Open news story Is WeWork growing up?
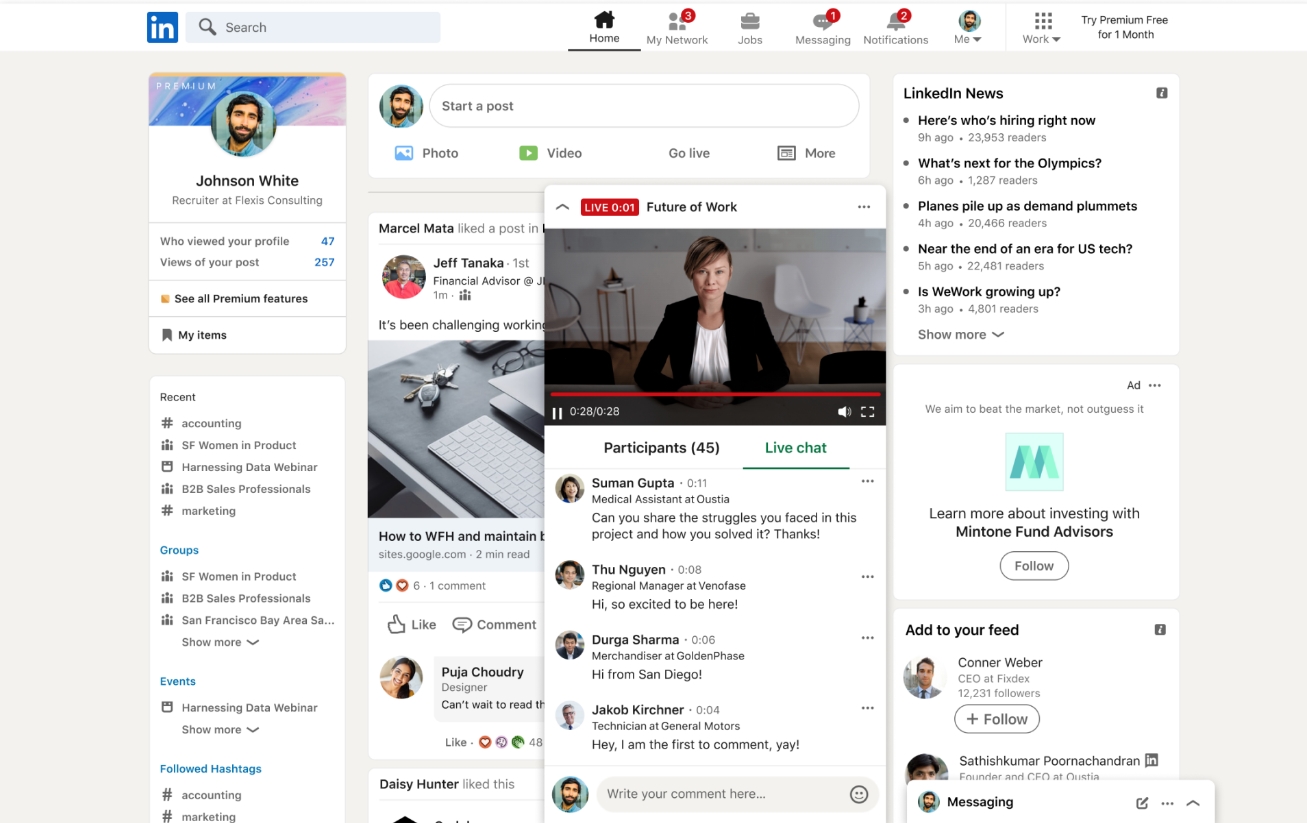Image resolution: width=1307 pixels, height=823 pixels. (x=989, y=292)
